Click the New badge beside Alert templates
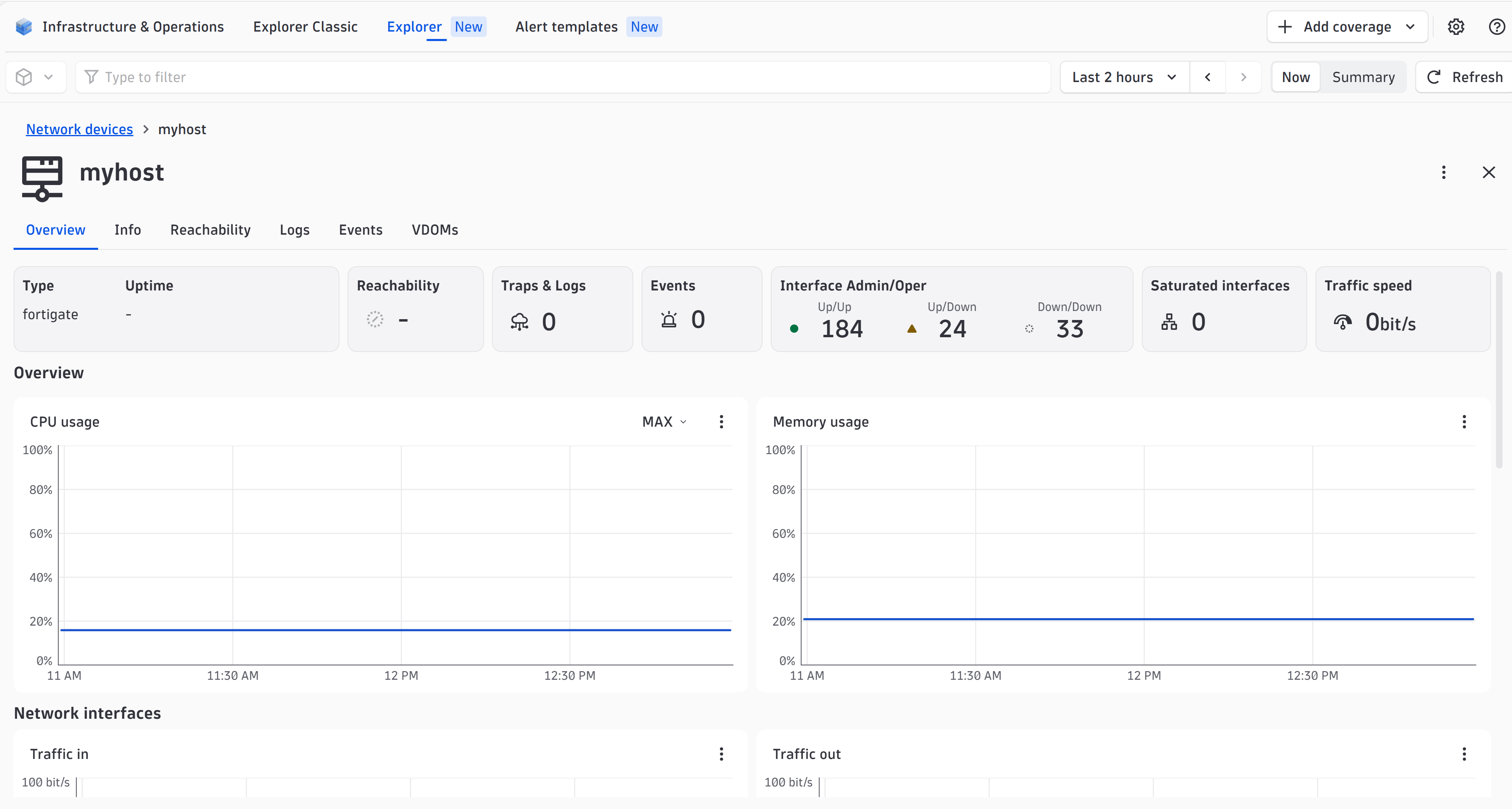Image resolution: width=1512 pixels, height=809 pixels. [x=644, y=27]
